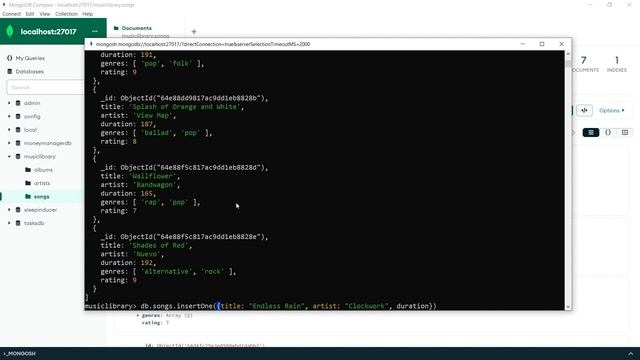The width and height of the screenshot is (640, 360).
Task: Click the songs folder icon
Action: tap(28, 197)
